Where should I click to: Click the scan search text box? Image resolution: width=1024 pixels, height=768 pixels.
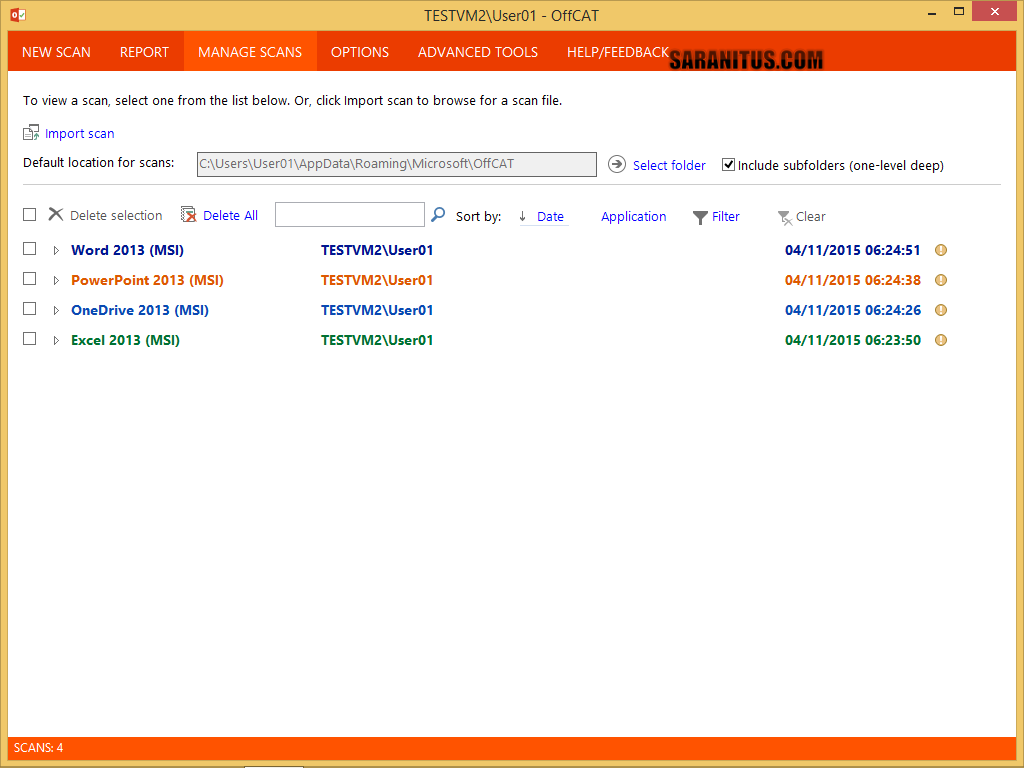tap(350, 214)
